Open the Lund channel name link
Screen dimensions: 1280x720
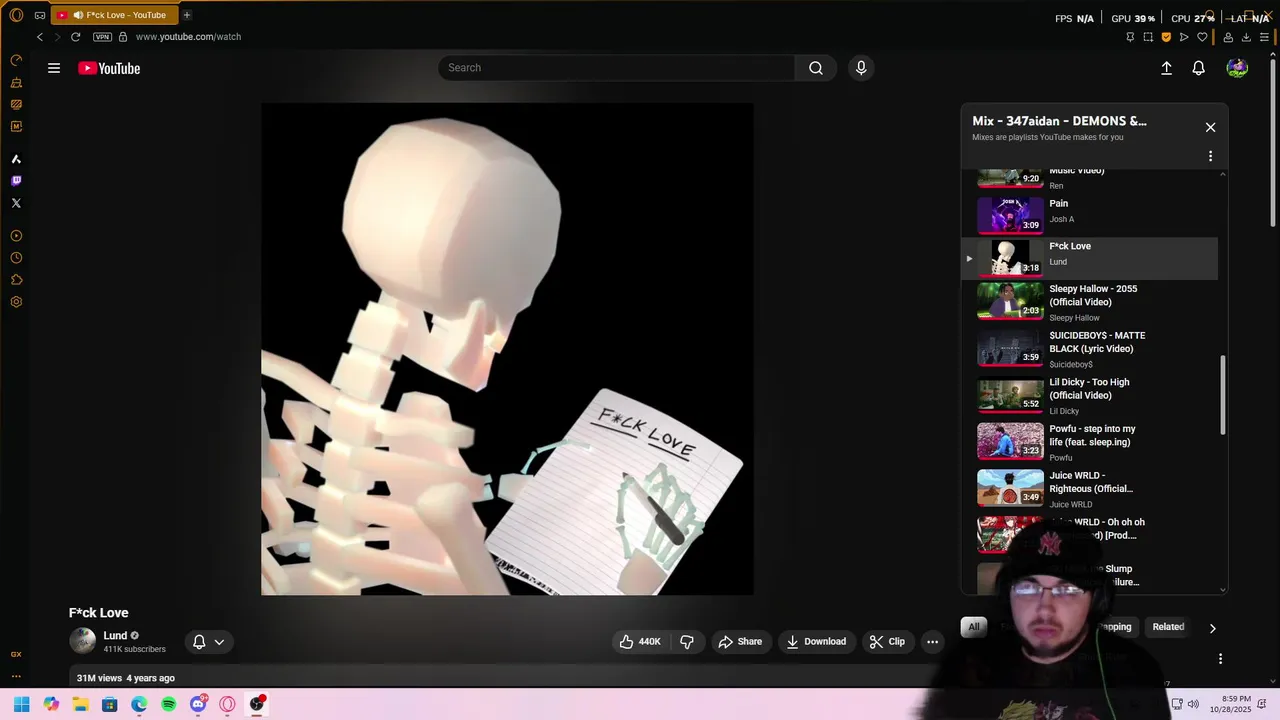pos(115,636)
